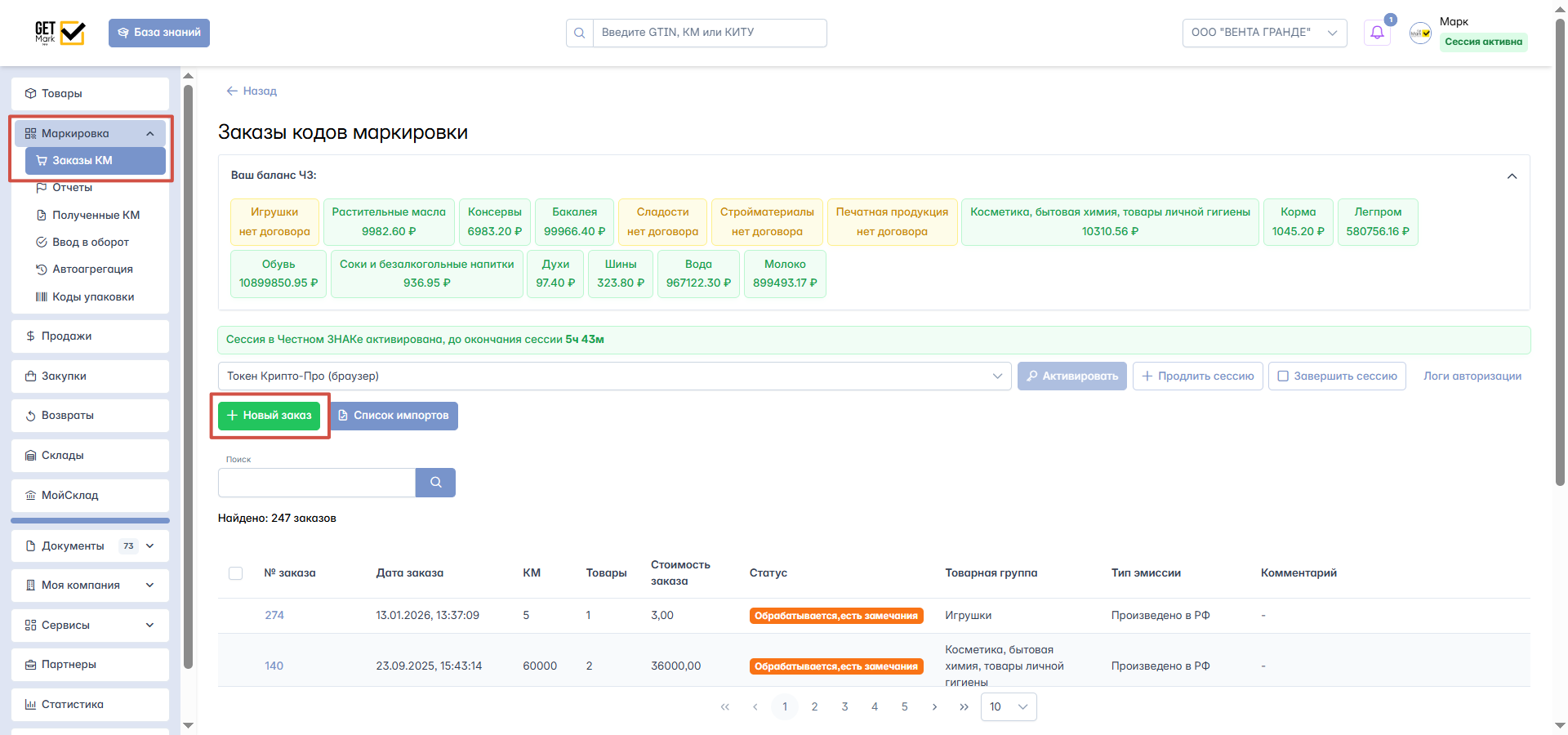Open Автоагрегация in sidebar menu
The width and height of the screenshot is (1568, 735).
coord(92,269)
